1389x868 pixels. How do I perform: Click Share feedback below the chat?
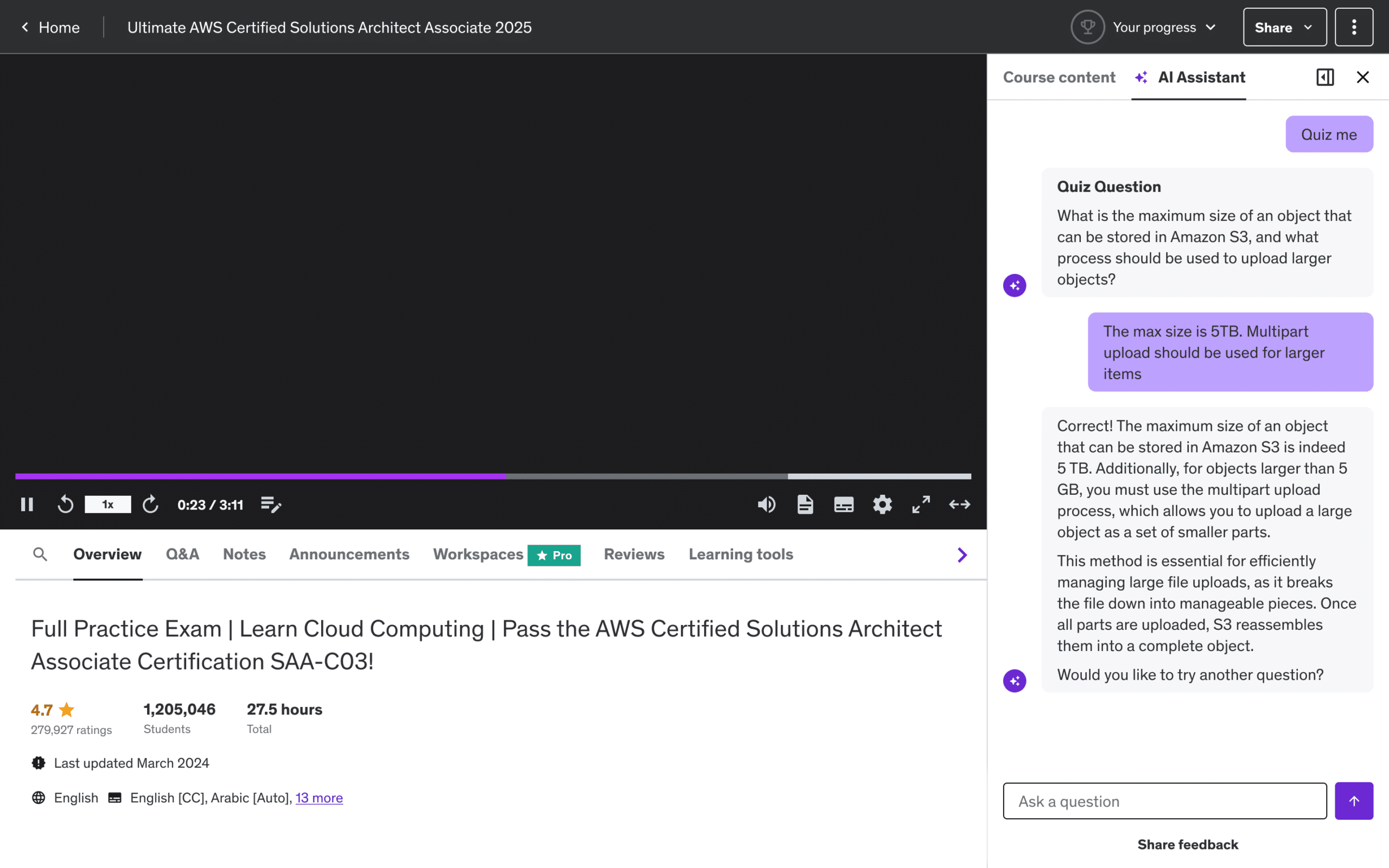(1188, 845)
